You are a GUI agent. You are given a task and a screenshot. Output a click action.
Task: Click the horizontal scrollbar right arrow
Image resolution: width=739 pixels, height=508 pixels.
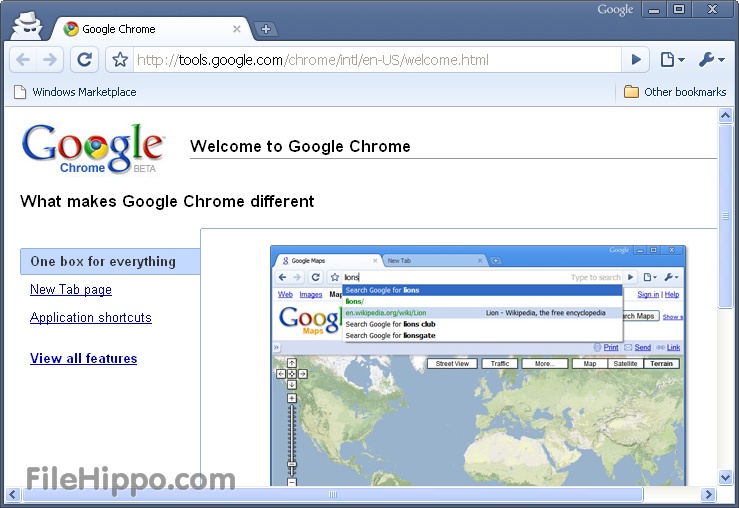(x=708, y=495)
